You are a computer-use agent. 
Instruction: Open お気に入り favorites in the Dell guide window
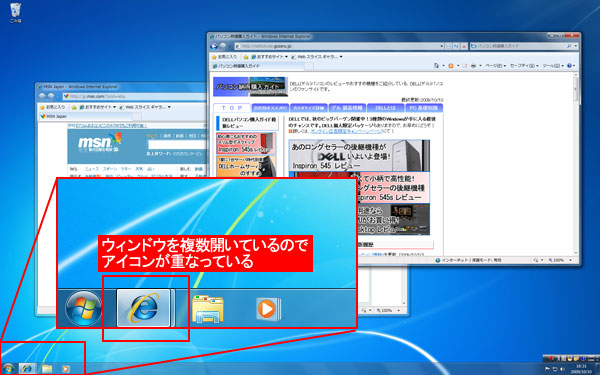225,57
